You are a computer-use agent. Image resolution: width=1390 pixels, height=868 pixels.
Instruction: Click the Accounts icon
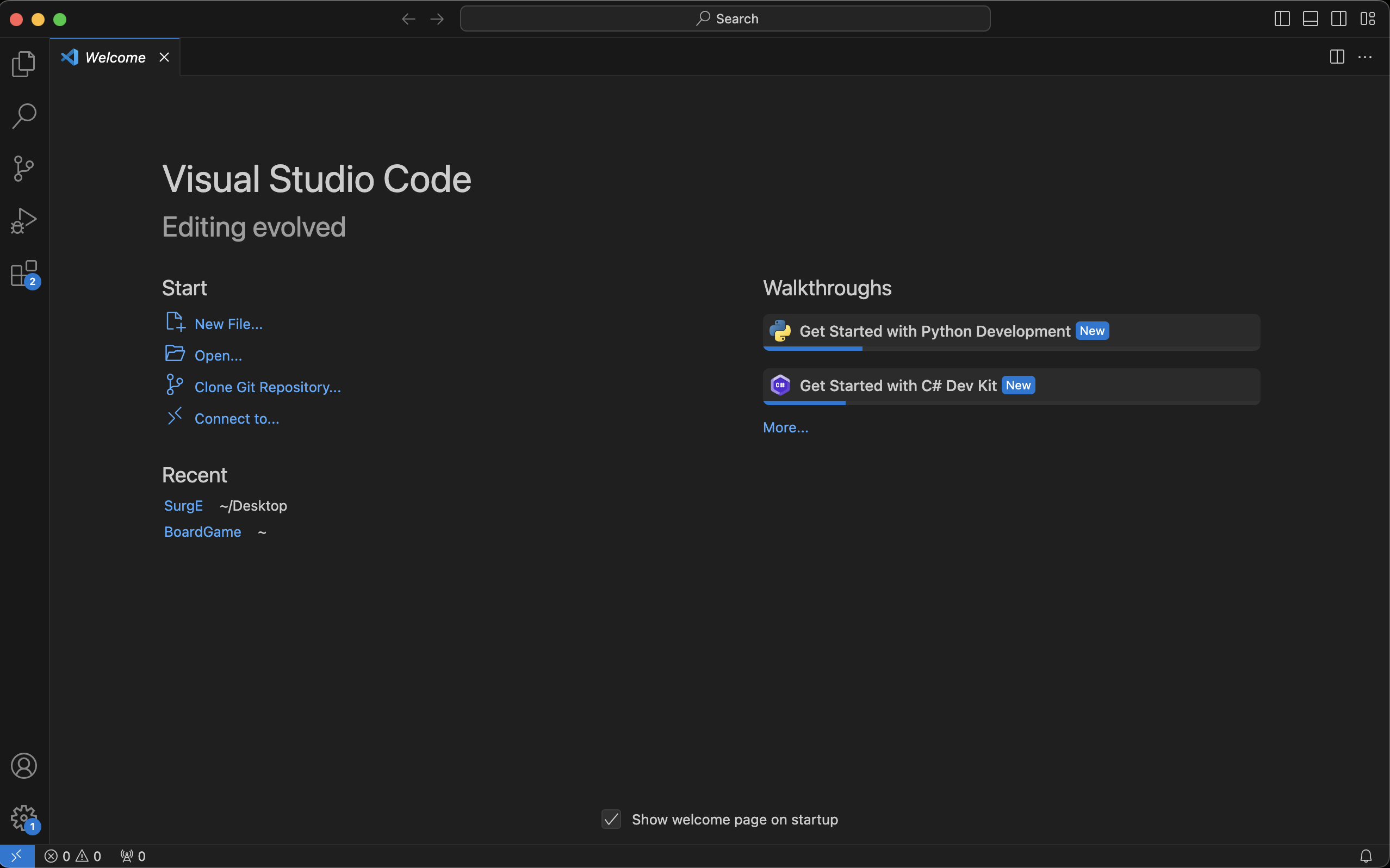coord(23,766)
